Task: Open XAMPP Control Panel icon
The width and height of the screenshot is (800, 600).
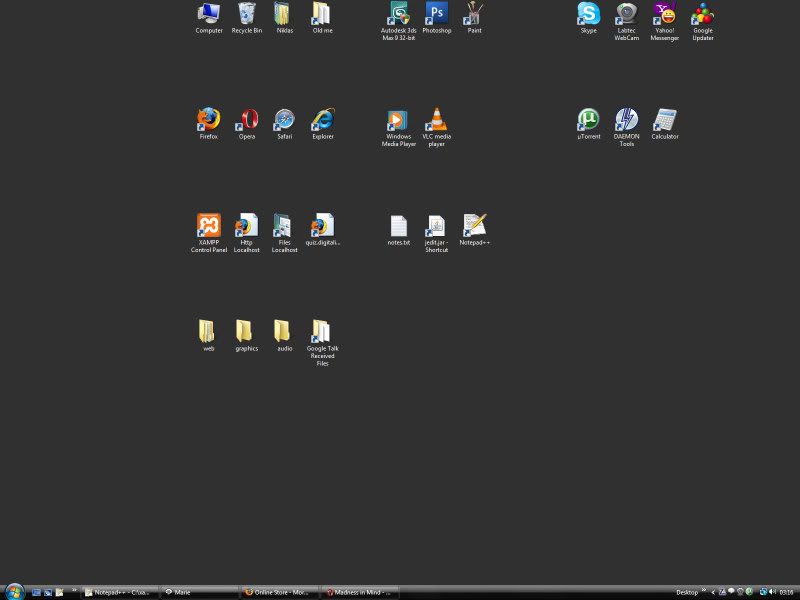Action: click(x=208, y=226)
